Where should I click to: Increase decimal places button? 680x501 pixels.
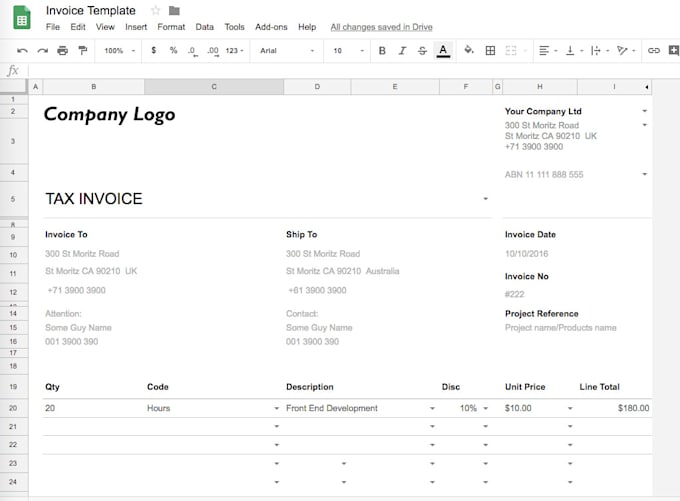click(213, 51)
